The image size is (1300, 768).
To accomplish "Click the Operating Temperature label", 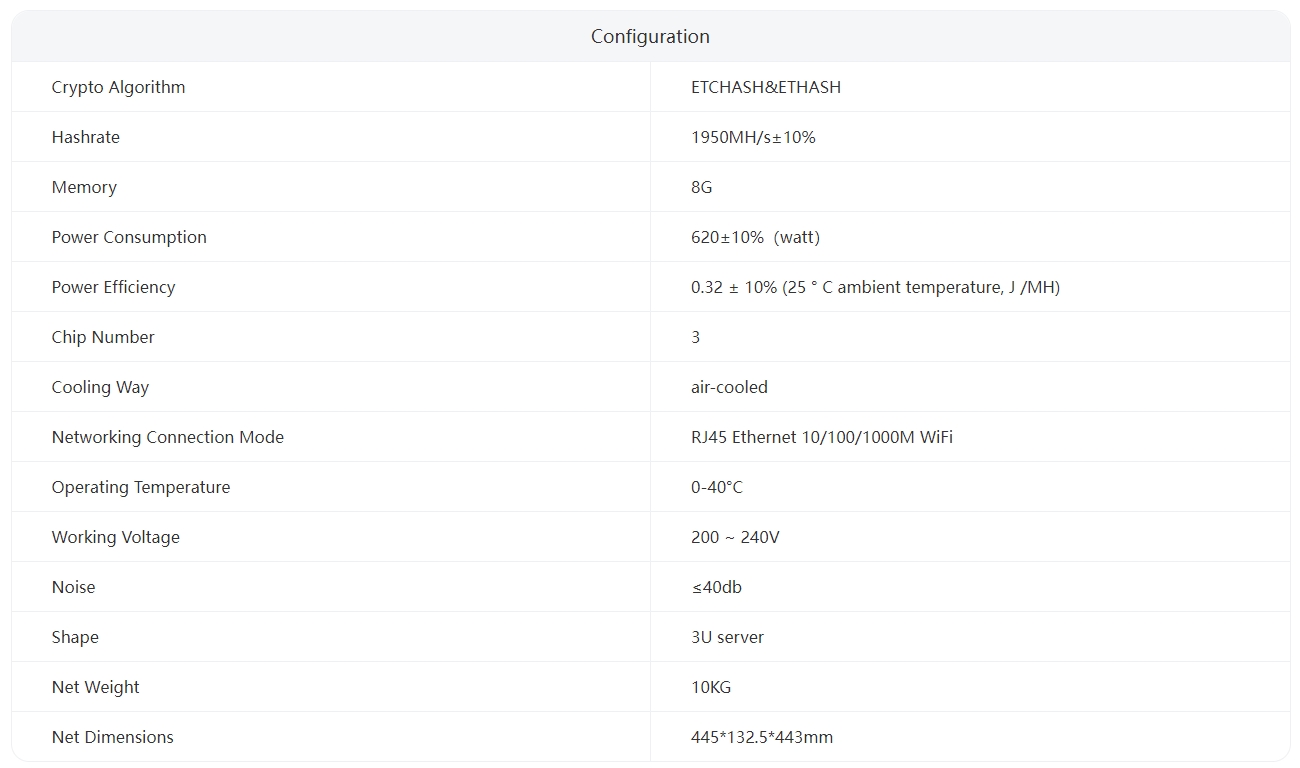I will 140,487.
